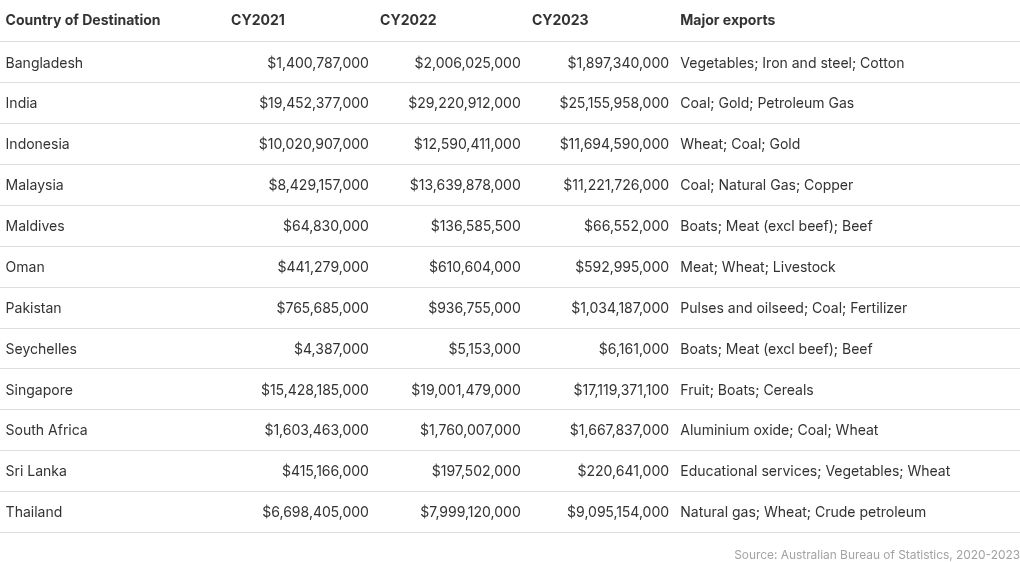The height and width of the screenshot is (562, 1020).
Task: Select Sri Lanka's Educational services exports cell
Action: click(x=814, y=471)
